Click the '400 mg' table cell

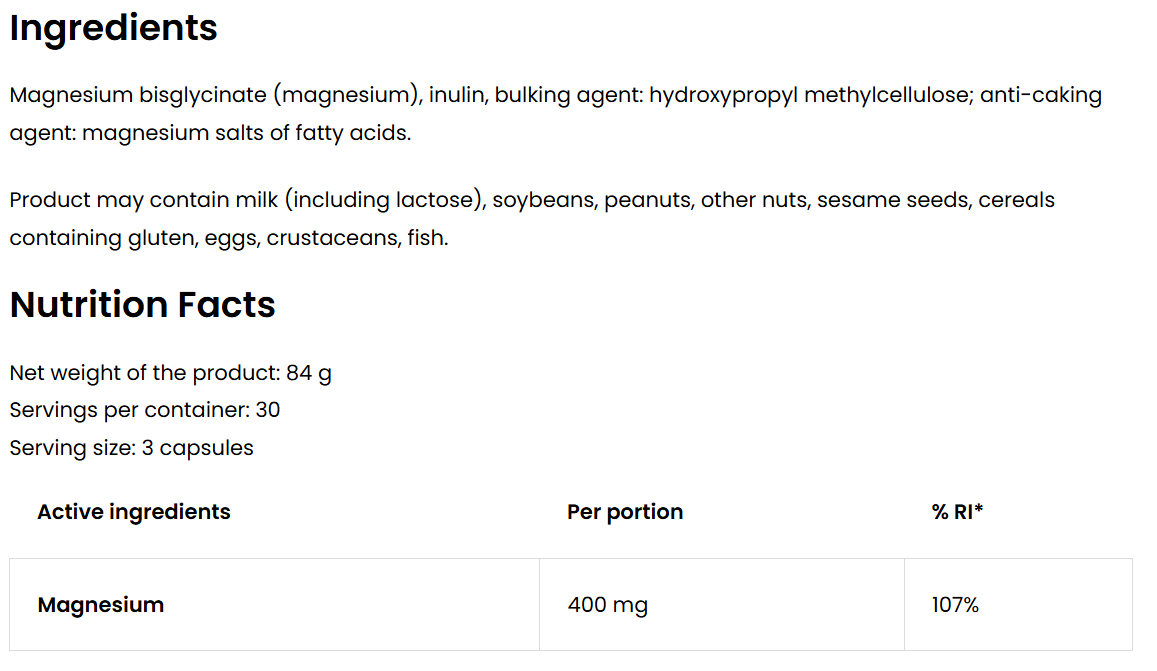pyautogui.click(x=607, y=605)
